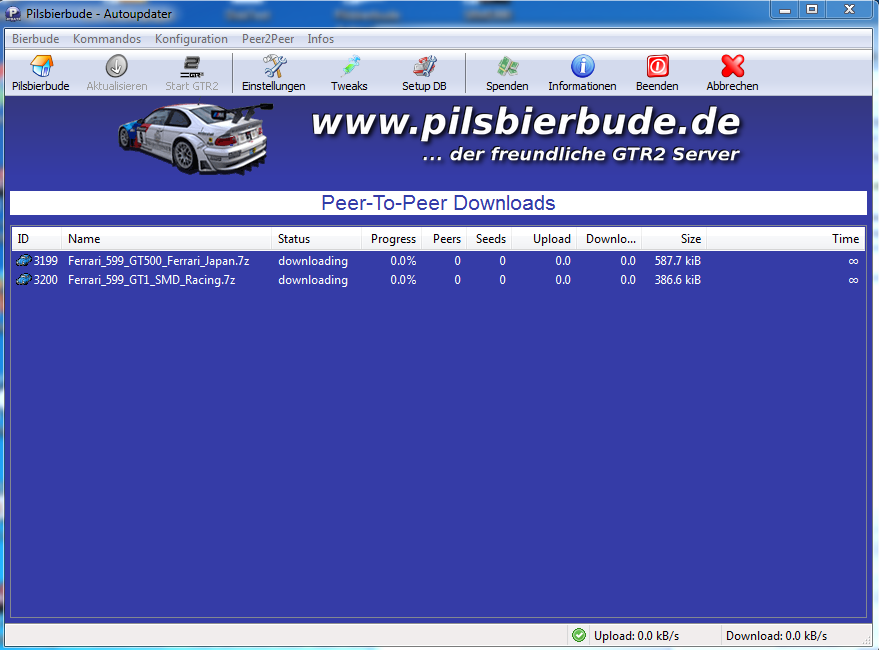Click the green connection status icon
Viewport: 879px width, 650px height.
(x=579, y=635)
